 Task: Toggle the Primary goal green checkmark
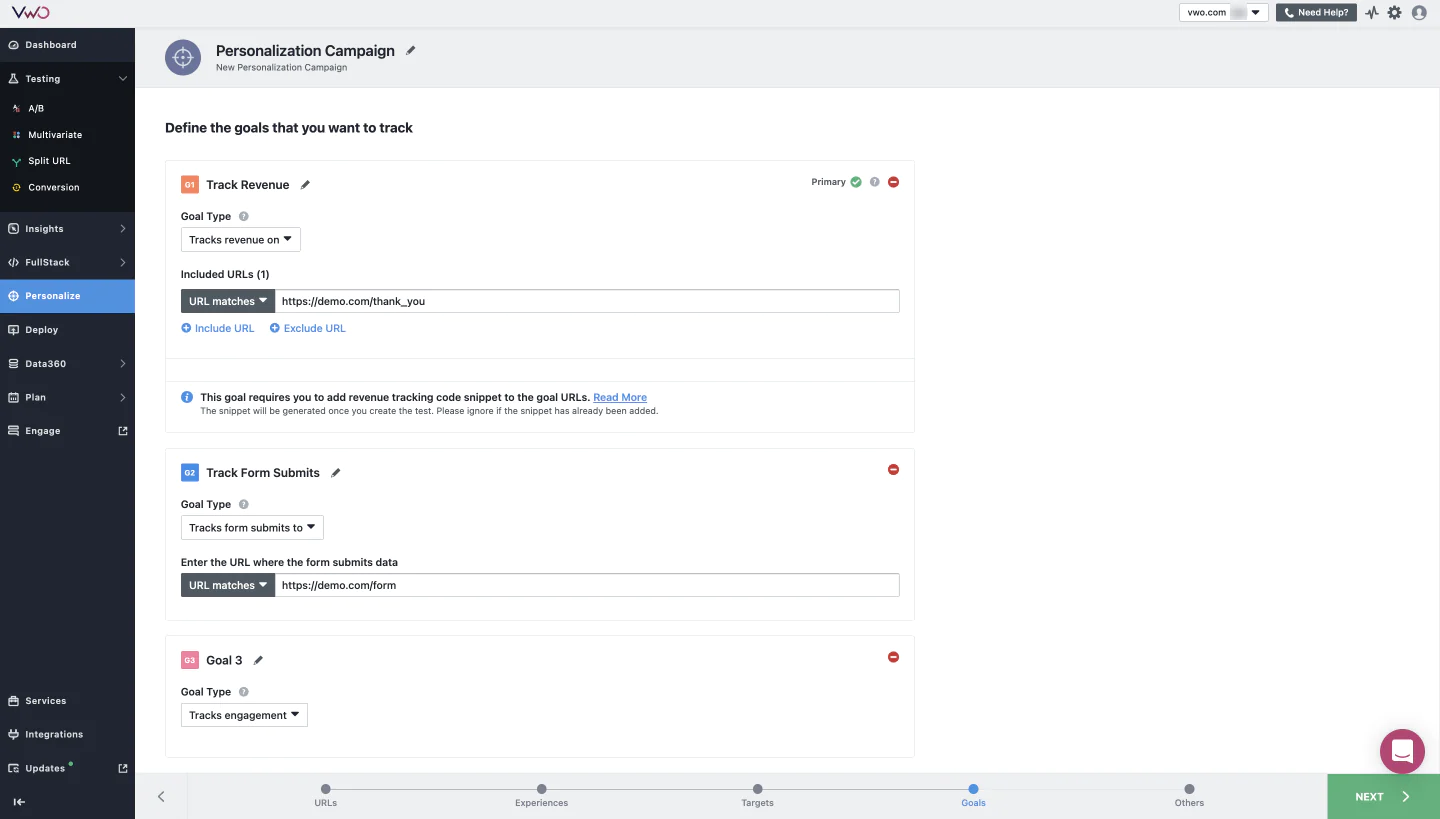(856, 182)
